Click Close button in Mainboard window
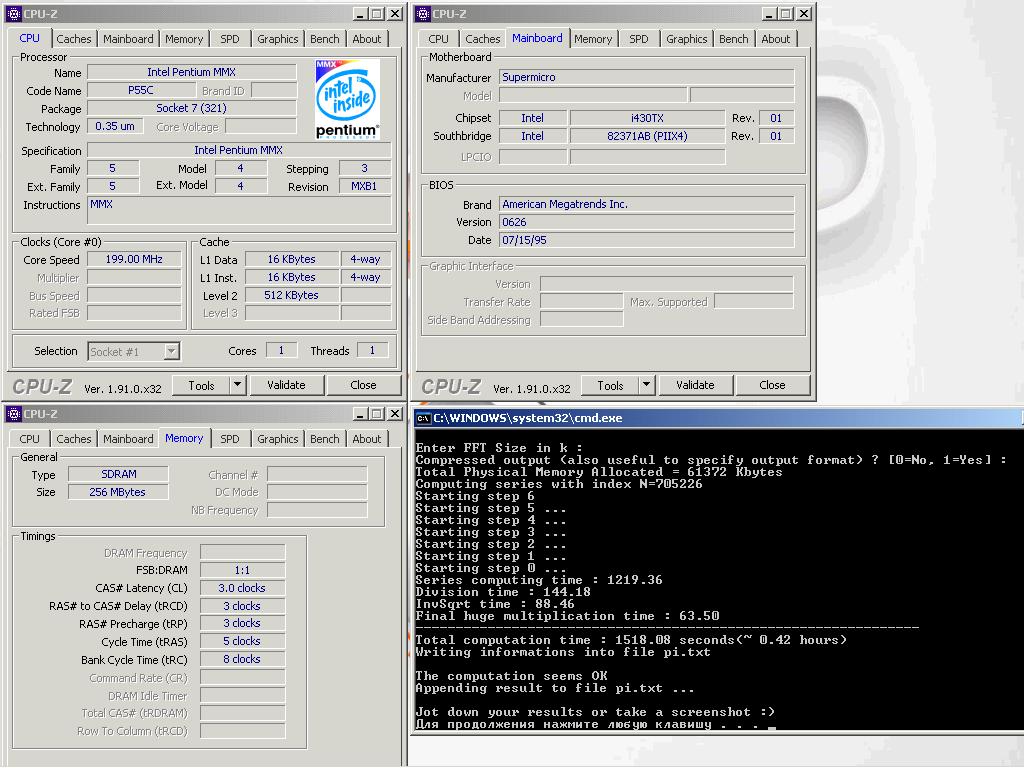 772,385
